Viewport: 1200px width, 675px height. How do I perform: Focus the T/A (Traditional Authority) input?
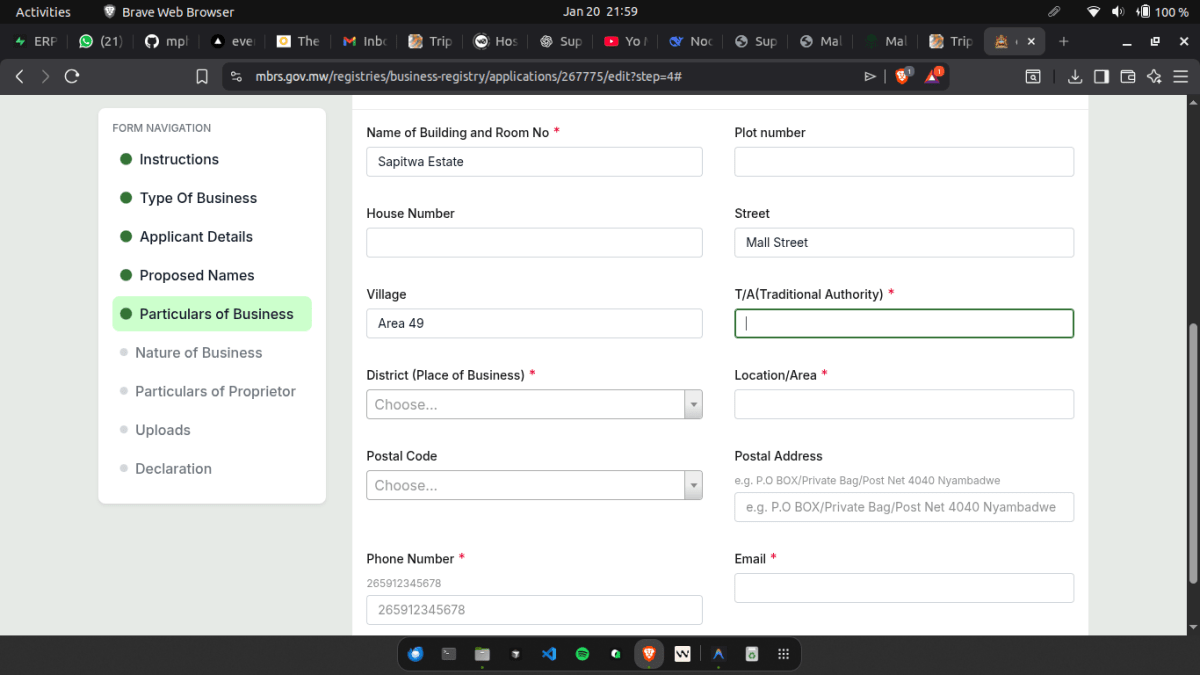click(904, 323)
